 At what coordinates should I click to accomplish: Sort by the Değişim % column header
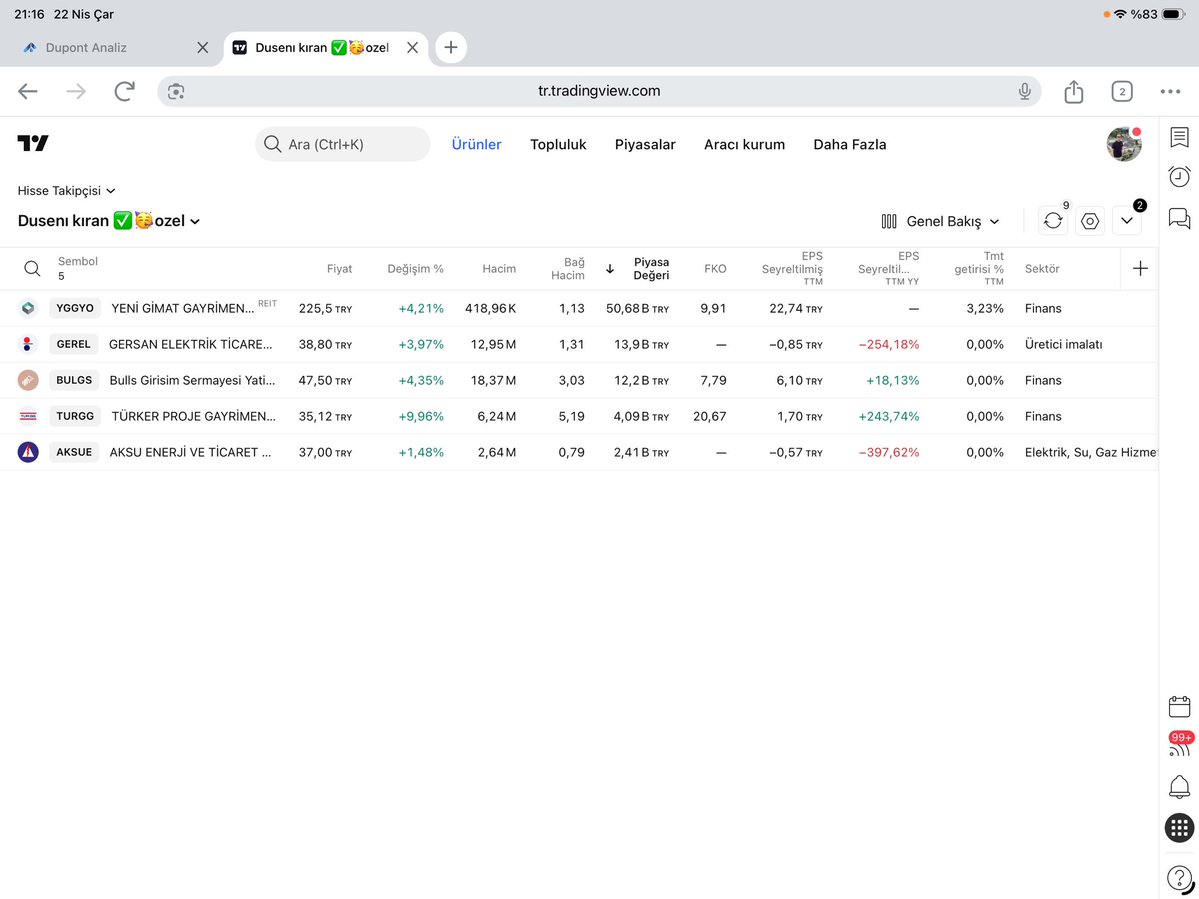[x=415, y=268]
